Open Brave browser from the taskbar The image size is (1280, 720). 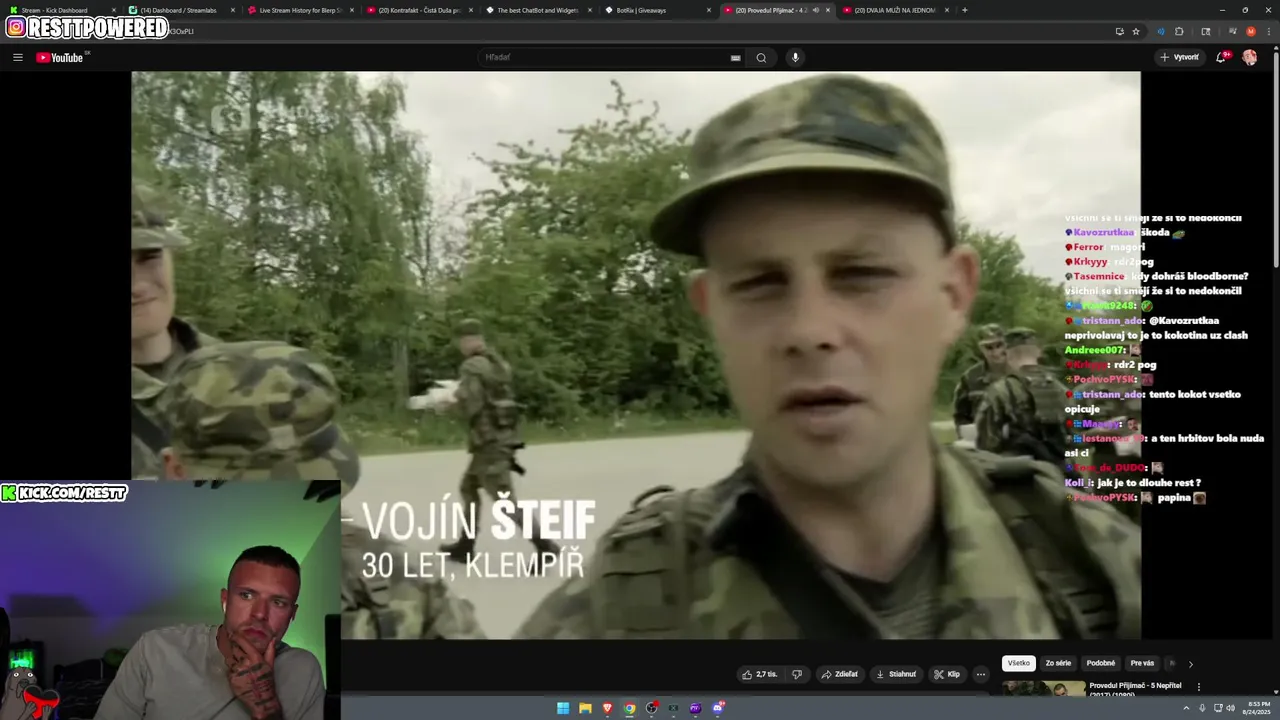607,708
